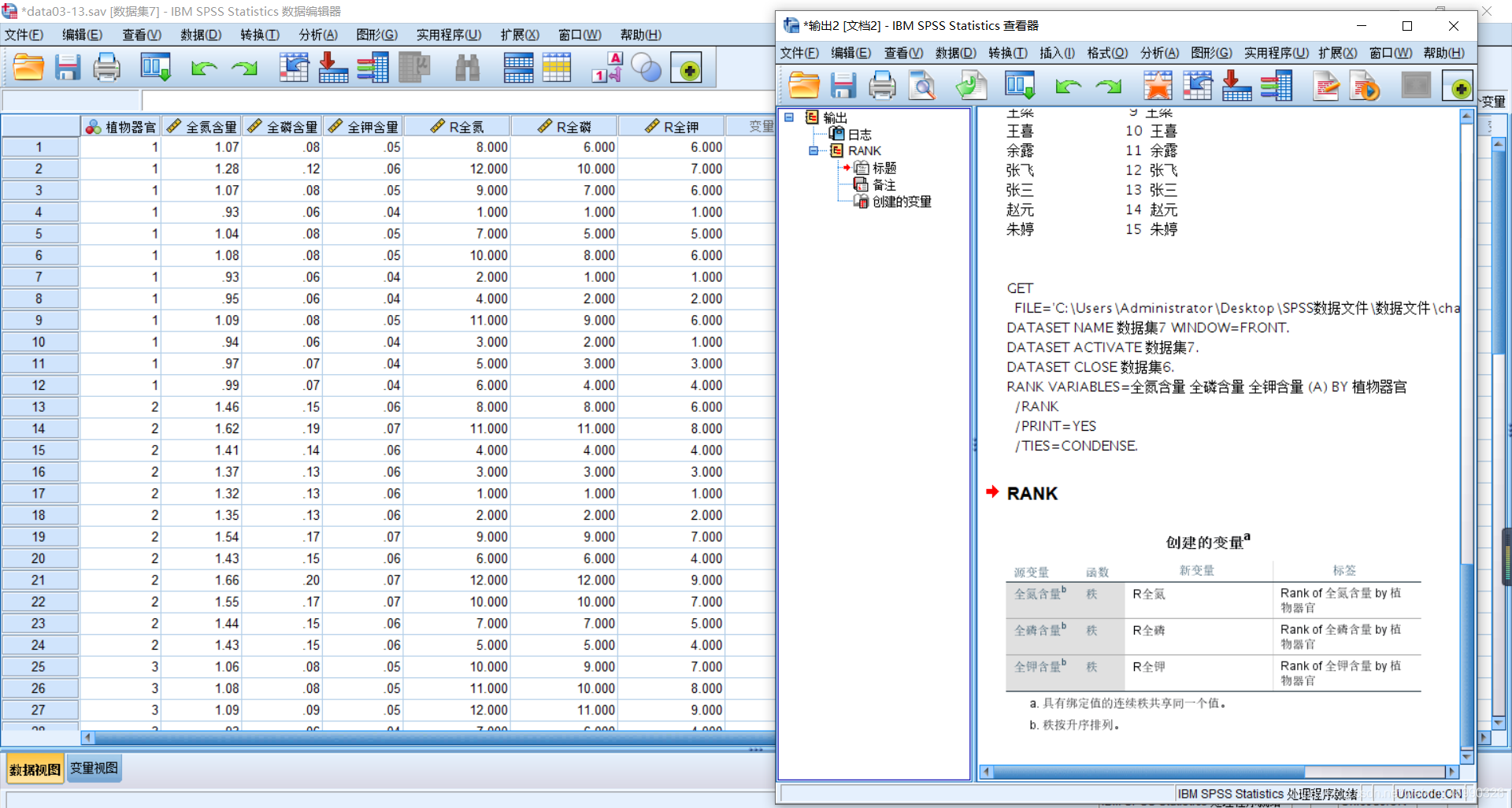This screenshot has width=1512, height=808.
Task: Switch to 变量视图 tab
Action: (94, 768)
